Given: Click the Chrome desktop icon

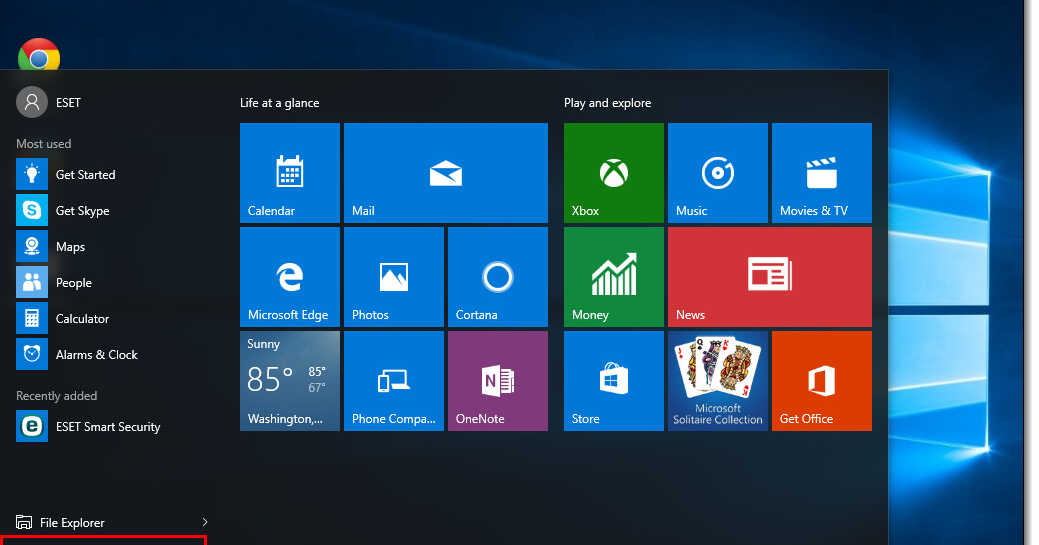Looking at the screenshot, I should 39,54.
